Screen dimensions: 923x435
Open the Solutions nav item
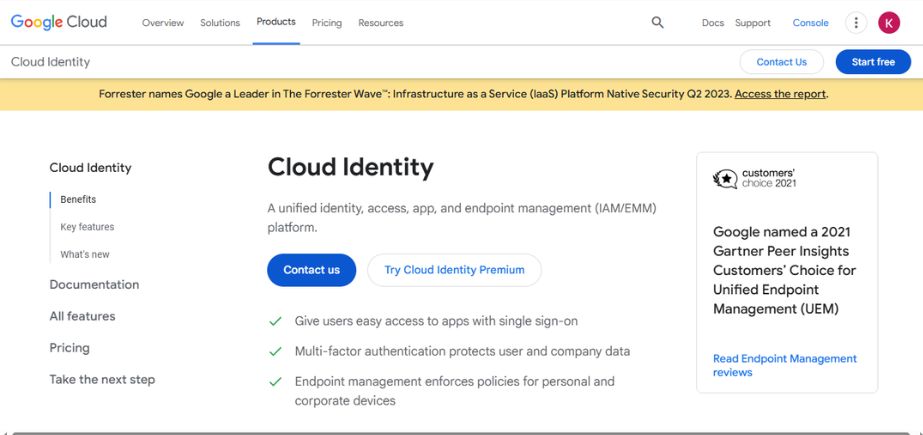(220, 23)
